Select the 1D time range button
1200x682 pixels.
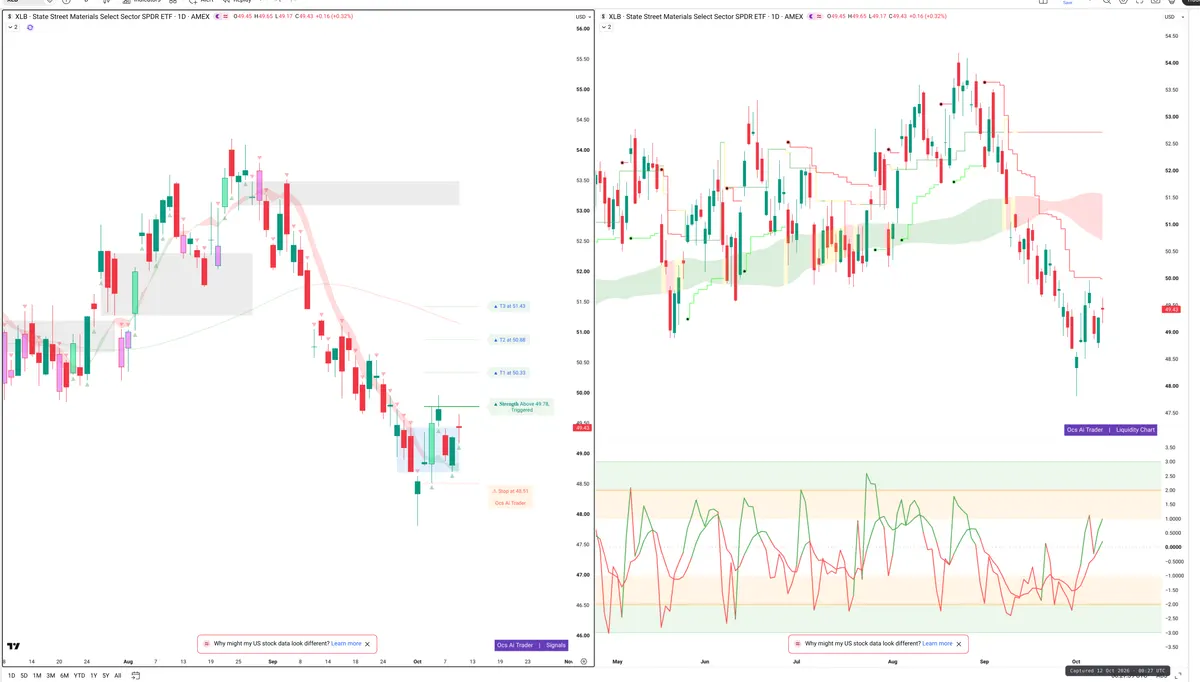pos(11,676)
